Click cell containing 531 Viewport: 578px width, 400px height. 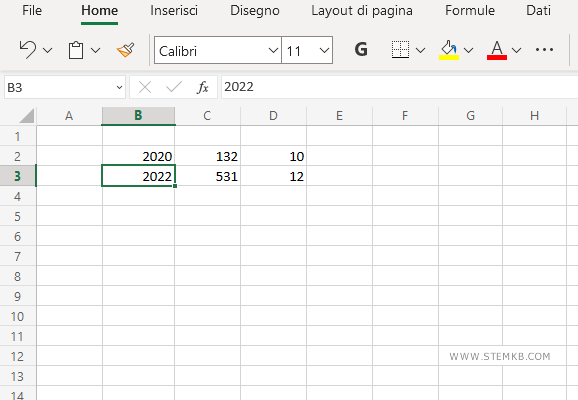coord(208,176)
